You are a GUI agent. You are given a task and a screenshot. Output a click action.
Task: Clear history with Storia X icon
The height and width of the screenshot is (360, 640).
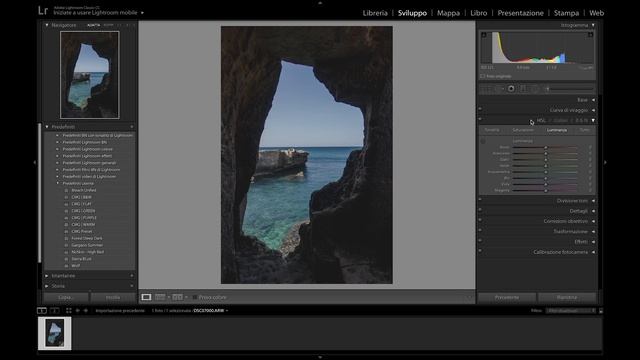click(132, 286)
